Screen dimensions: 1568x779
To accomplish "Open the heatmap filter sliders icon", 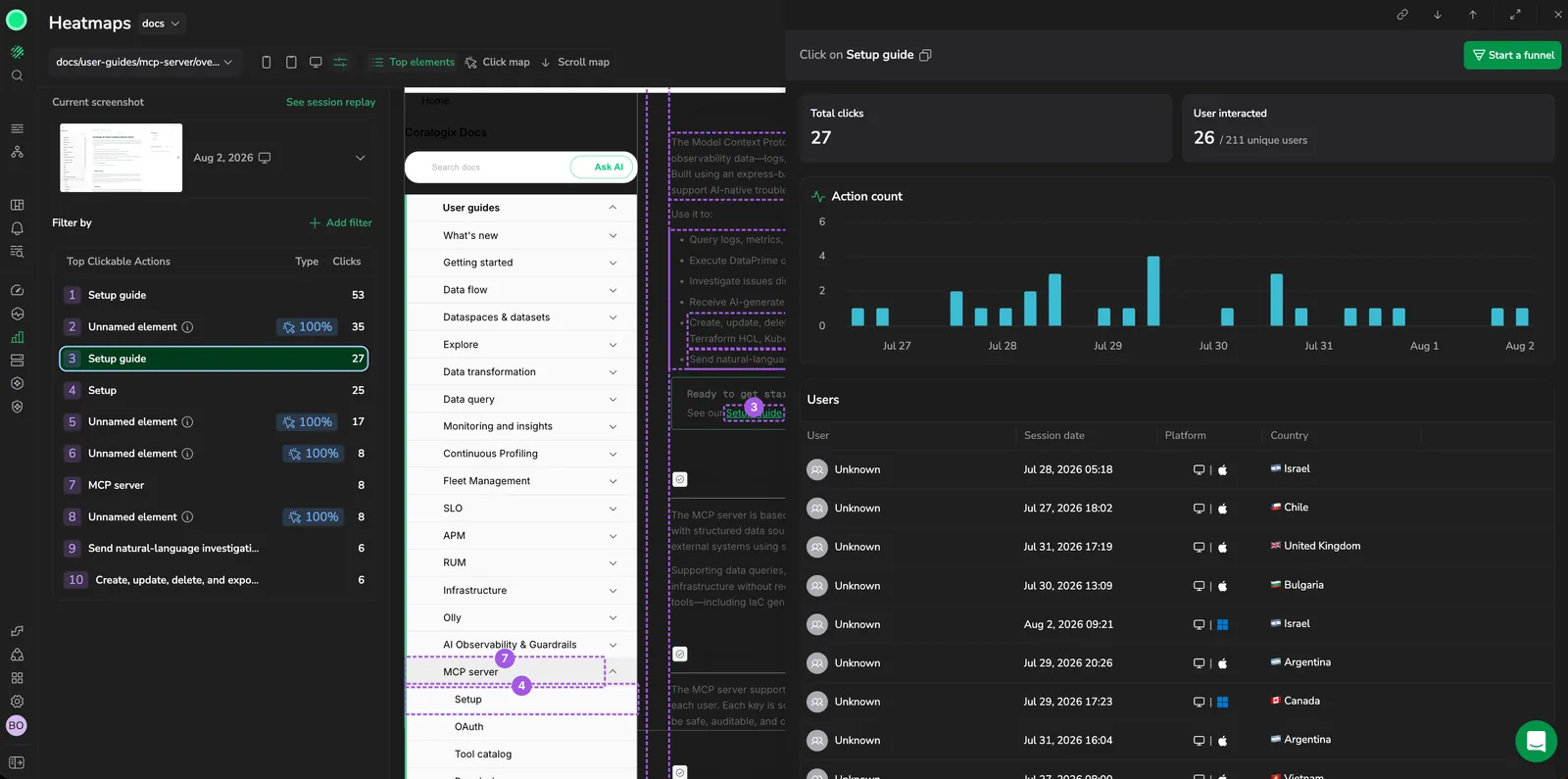I will (340, 62).
